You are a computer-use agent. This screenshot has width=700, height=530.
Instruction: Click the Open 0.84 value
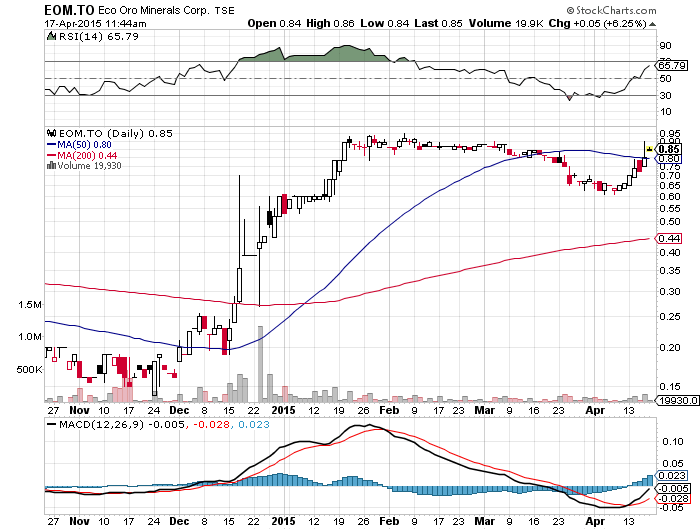pos(274,24)
